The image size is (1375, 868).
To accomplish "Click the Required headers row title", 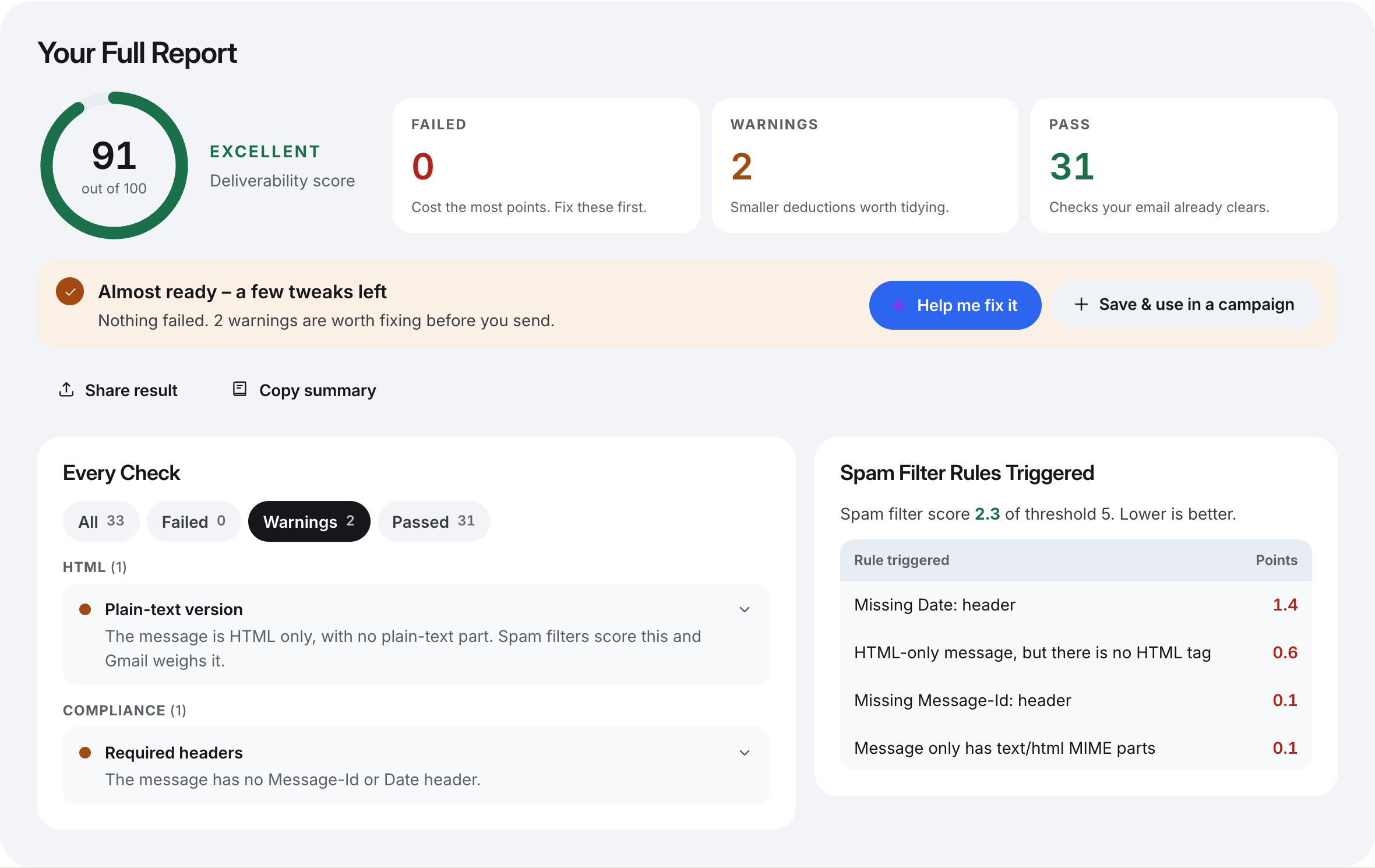I will 174,753.
